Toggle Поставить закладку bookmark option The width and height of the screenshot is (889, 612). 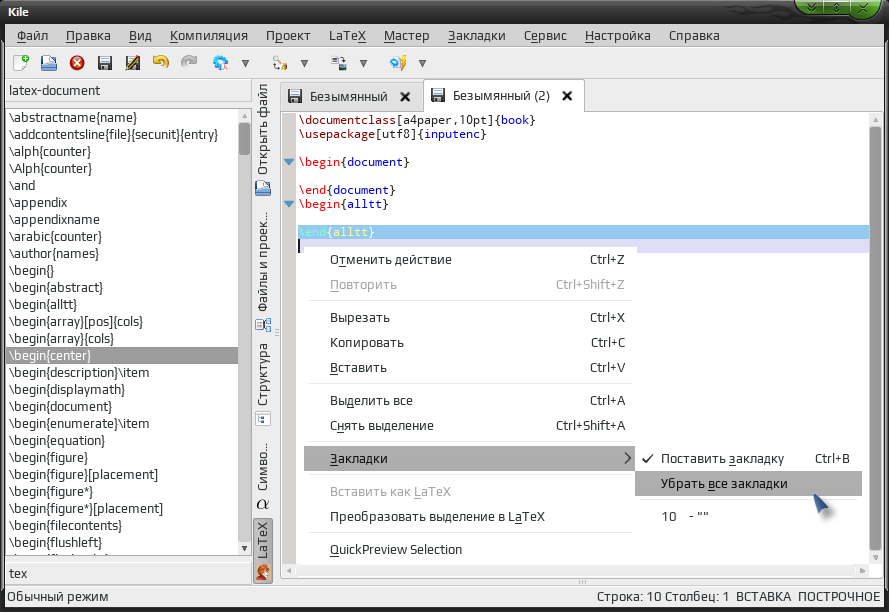(x=748, y=459)
